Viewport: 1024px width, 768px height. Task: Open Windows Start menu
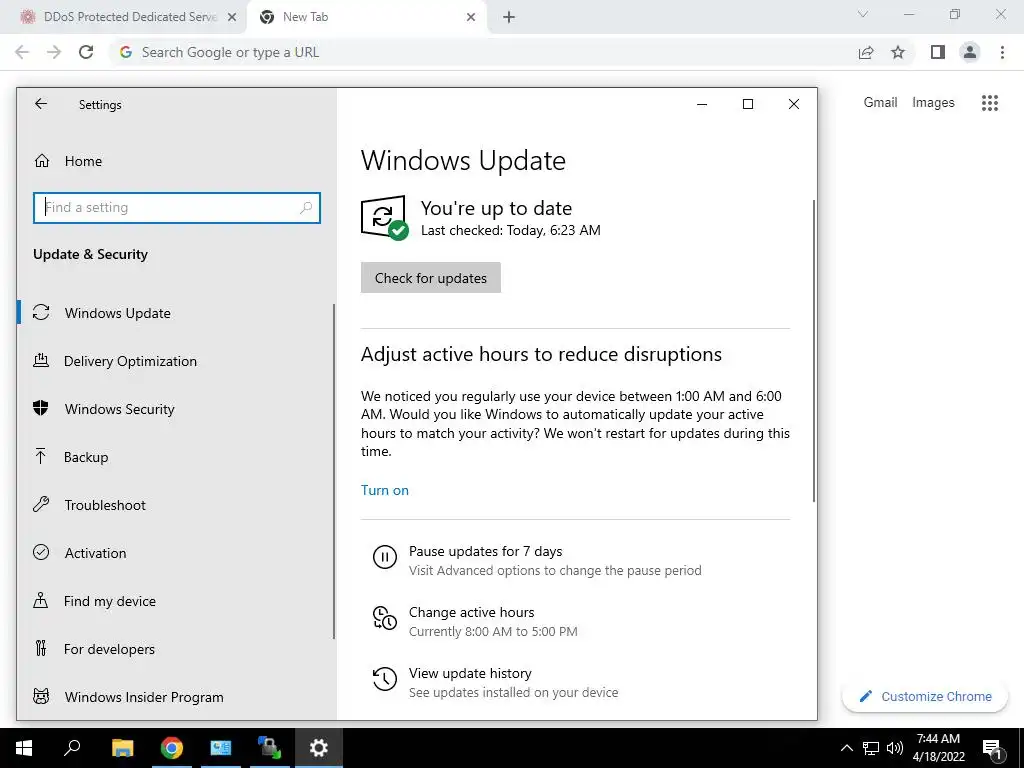pos(24,748)
